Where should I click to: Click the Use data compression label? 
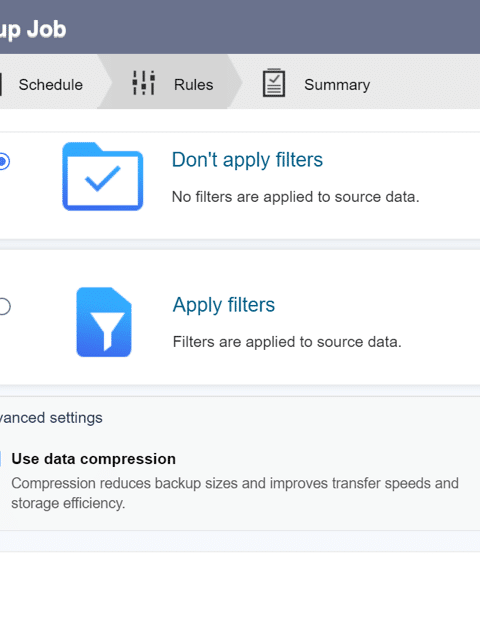(x=93, y=459)
